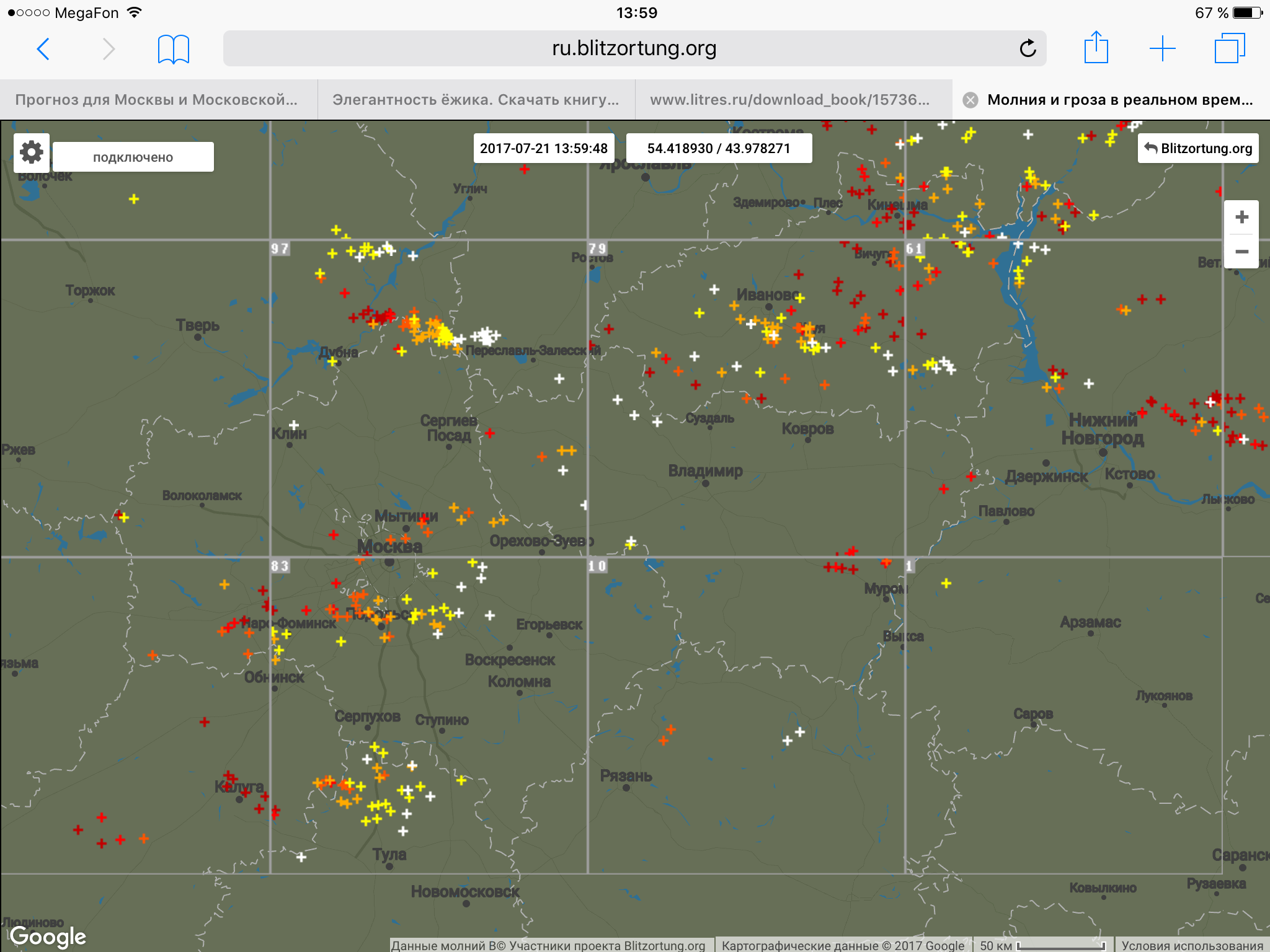Image resolution: width=1270 pixels, height=952 pixels.
Task: Zoom in with the plus map control
Action: pyautogui.click(x=1241, y=218)
